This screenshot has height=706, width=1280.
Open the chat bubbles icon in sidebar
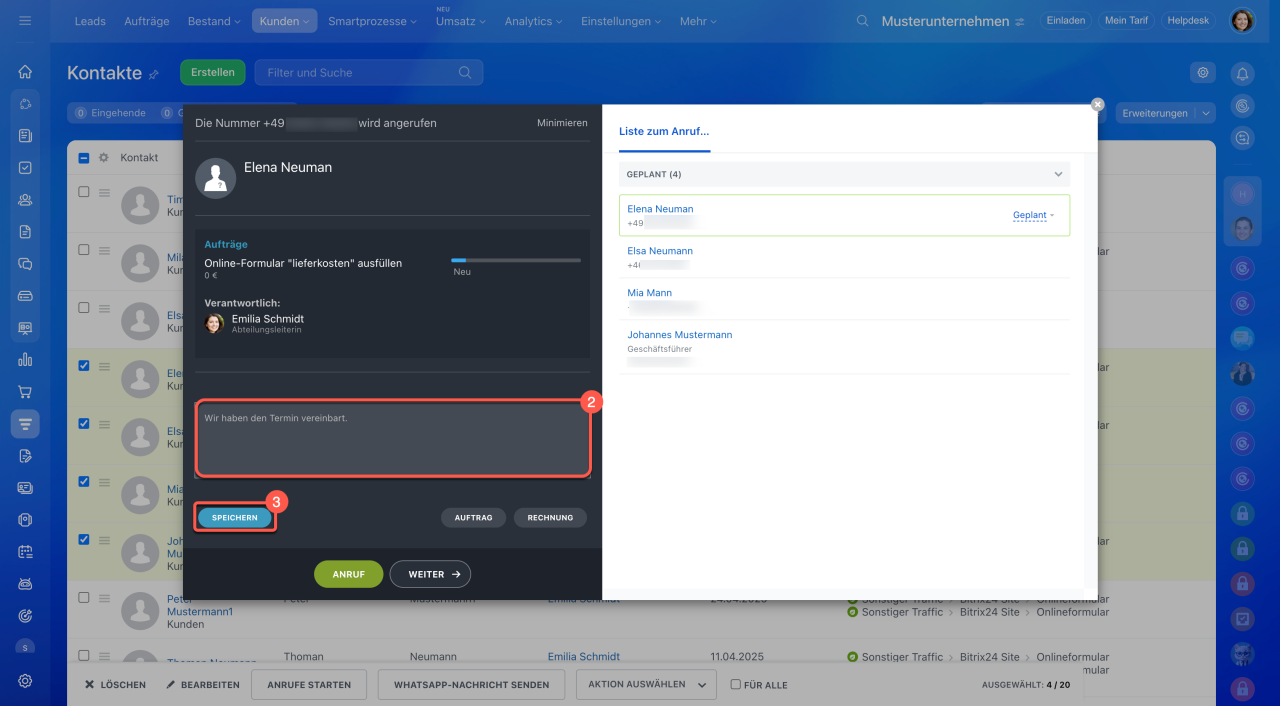click(25, 264)
